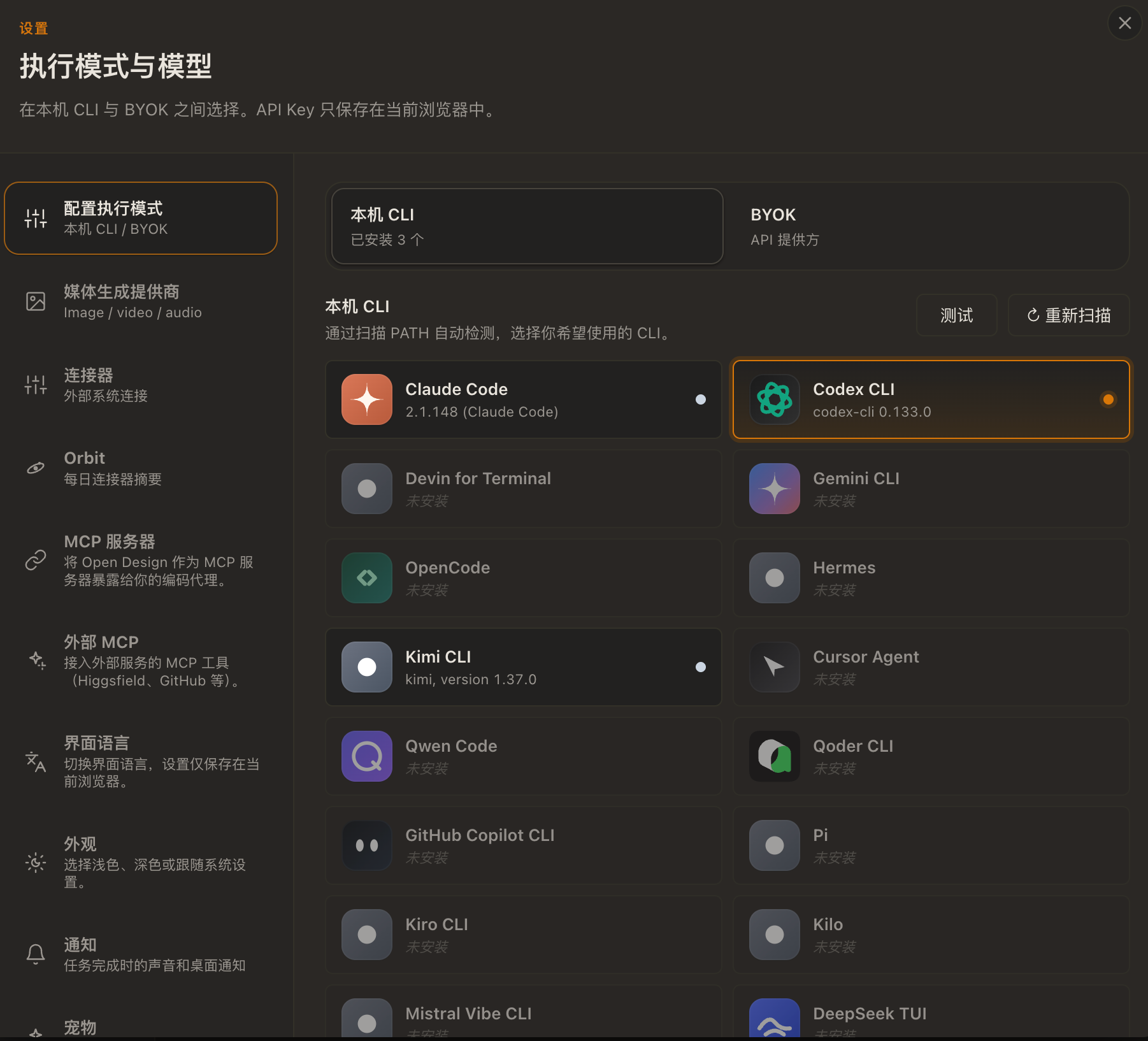Select the Kimi CLI radio dot
This screenshot has width=1148, height=1041.
701,667
